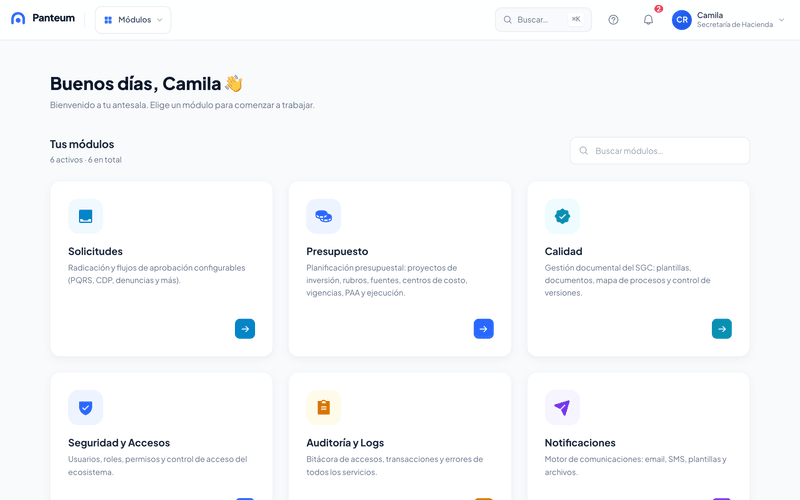
Task: Click the Calidad description about SGC
Action: pos(628,280)
